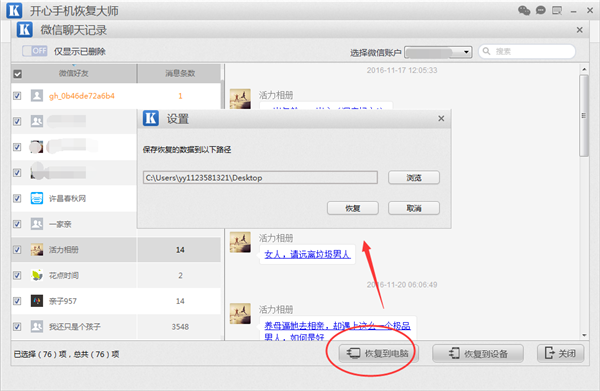This screenshot has height=391, width=600.
Task: Sort by 微信好友 column header
Action: tap(73, 73)
